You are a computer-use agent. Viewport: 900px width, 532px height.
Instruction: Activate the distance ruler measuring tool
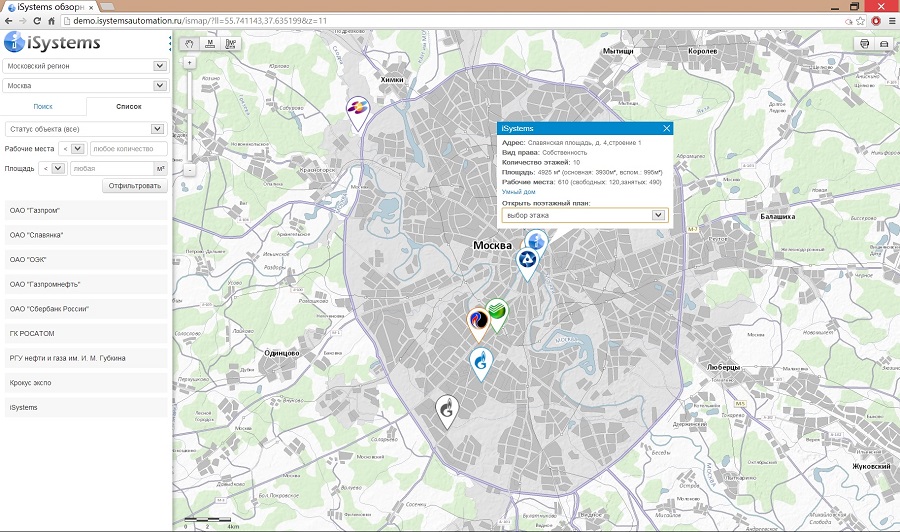point(210,44)
